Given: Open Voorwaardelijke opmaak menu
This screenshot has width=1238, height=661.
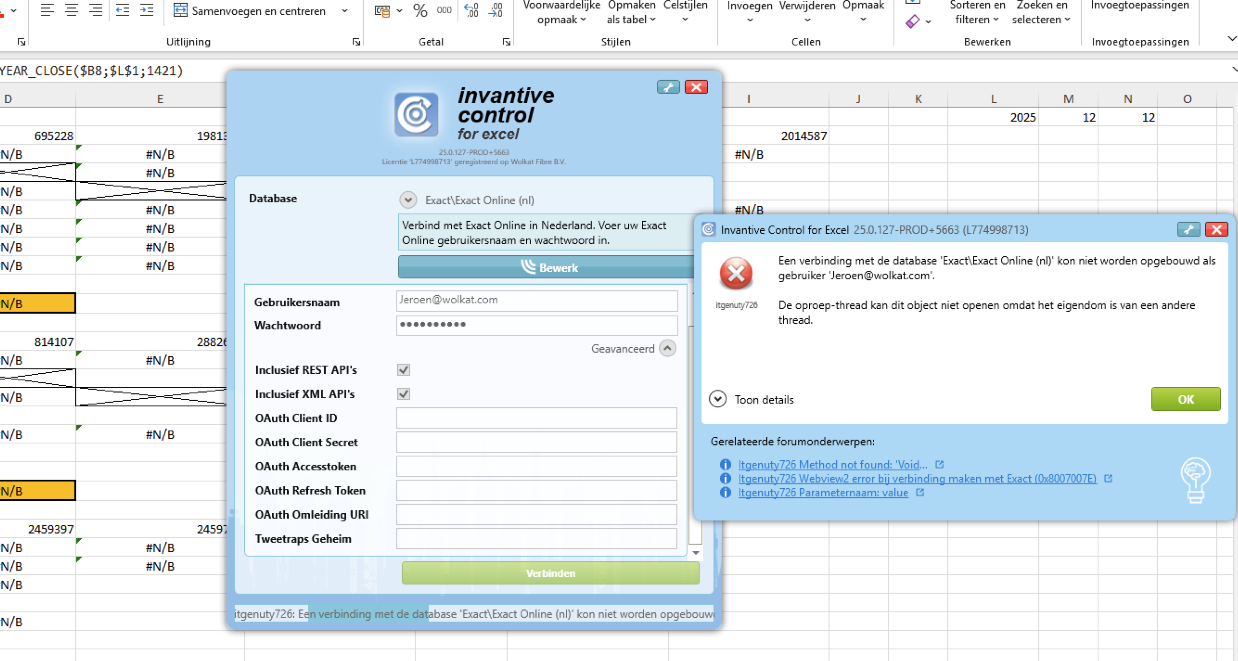Looking at the screenshot, I should (562, 13).
